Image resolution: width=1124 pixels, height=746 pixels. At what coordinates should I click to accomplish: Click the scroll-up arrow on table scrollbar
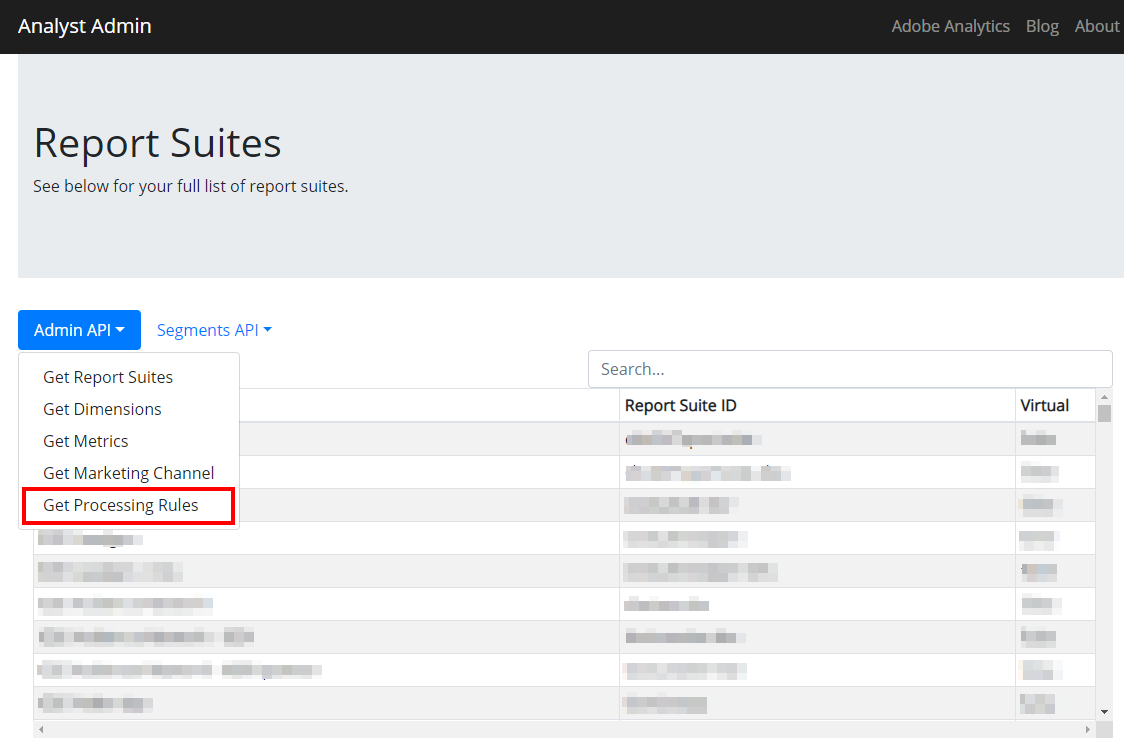[1103, 396]
